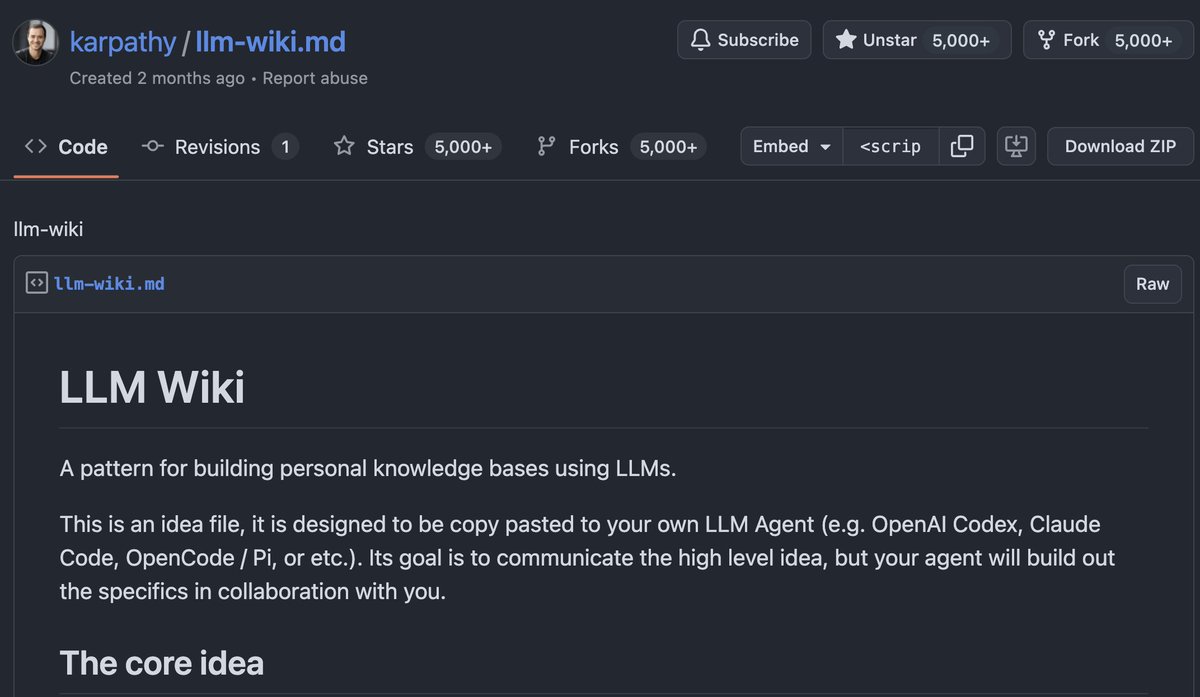Click the fork icon in Forks tab
This screenshot has height=697, width=1200.
point(546,146)
